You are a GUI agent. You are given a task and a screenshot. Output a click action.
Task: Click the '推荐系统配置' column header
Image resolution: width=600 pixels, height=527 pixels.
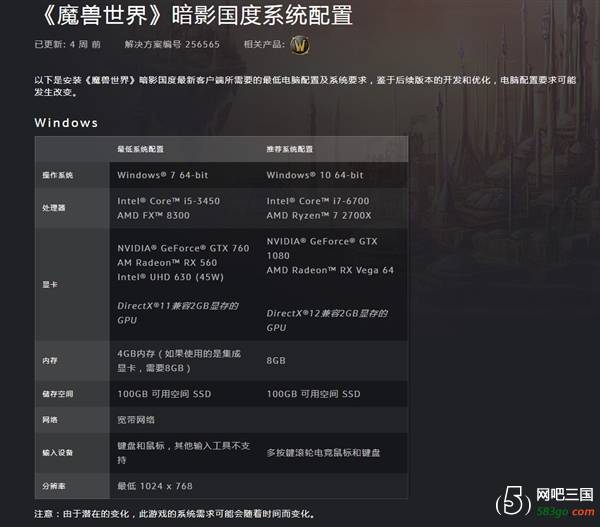290,149
